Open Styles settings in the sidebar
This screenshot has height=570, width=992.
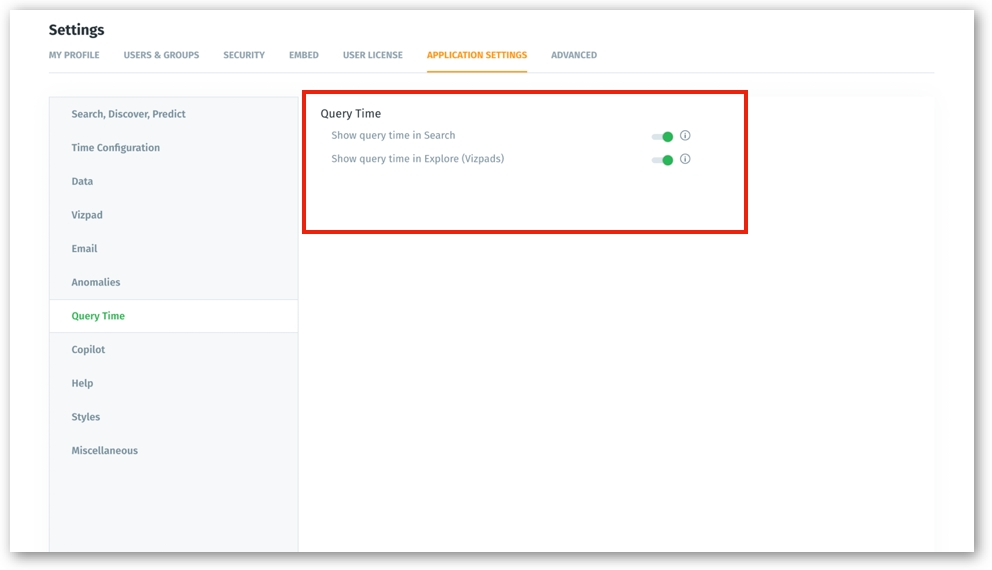[x=86, y=417]
